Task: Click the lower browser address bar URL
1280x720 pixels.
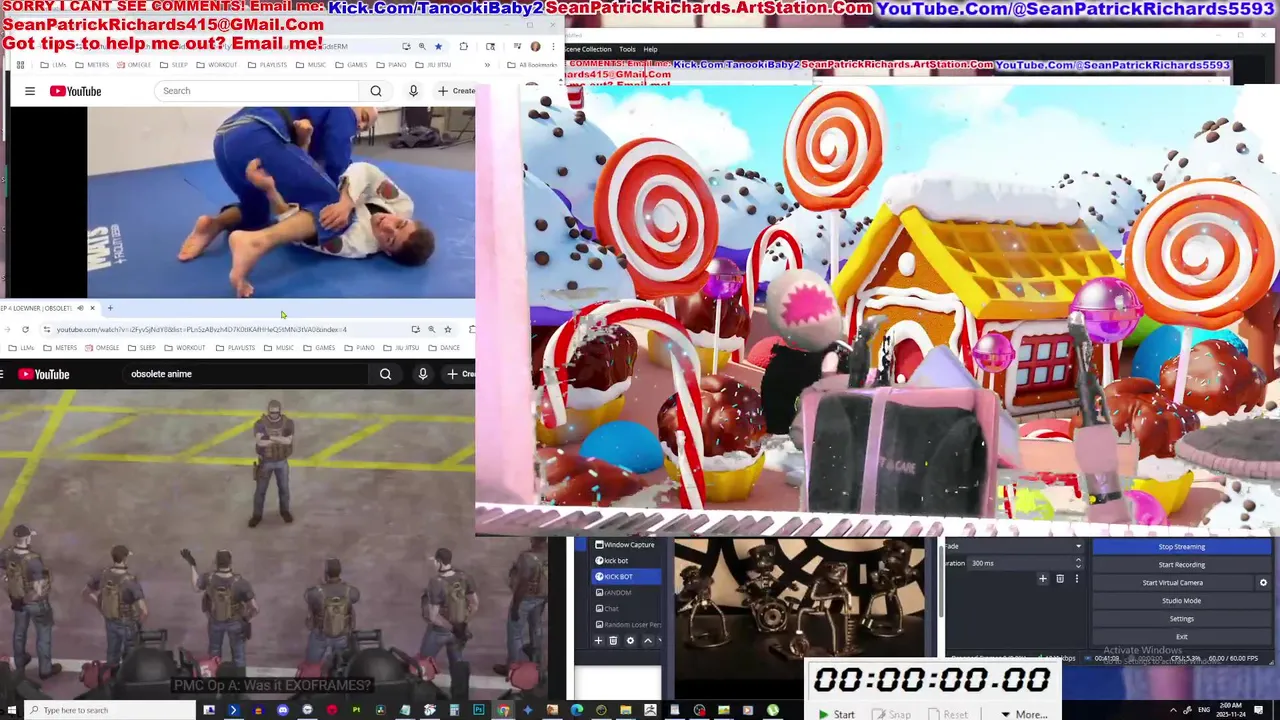Action: 201,329
